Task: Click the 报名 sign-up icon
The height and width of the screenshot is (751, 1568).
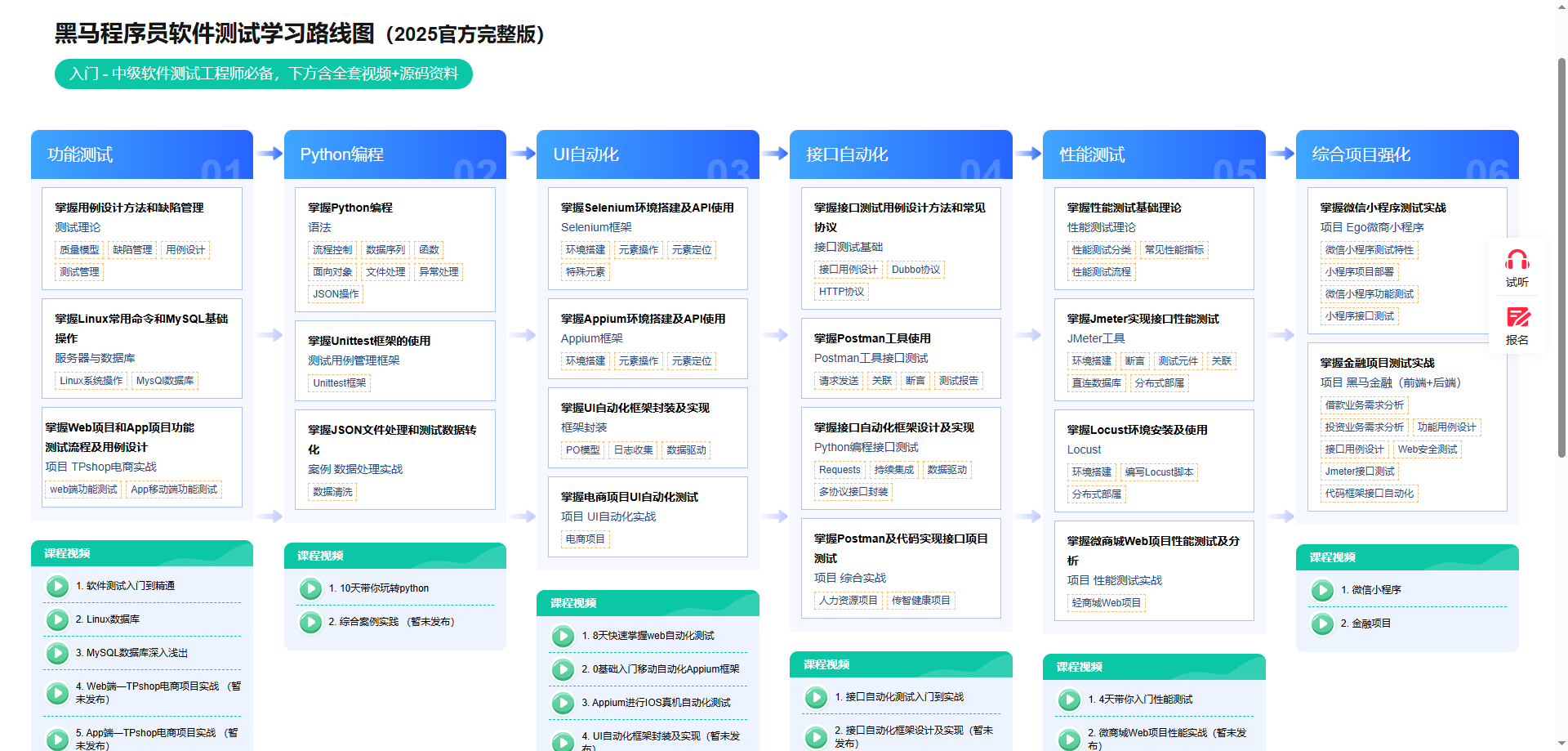Action: tap(1517, 318)
